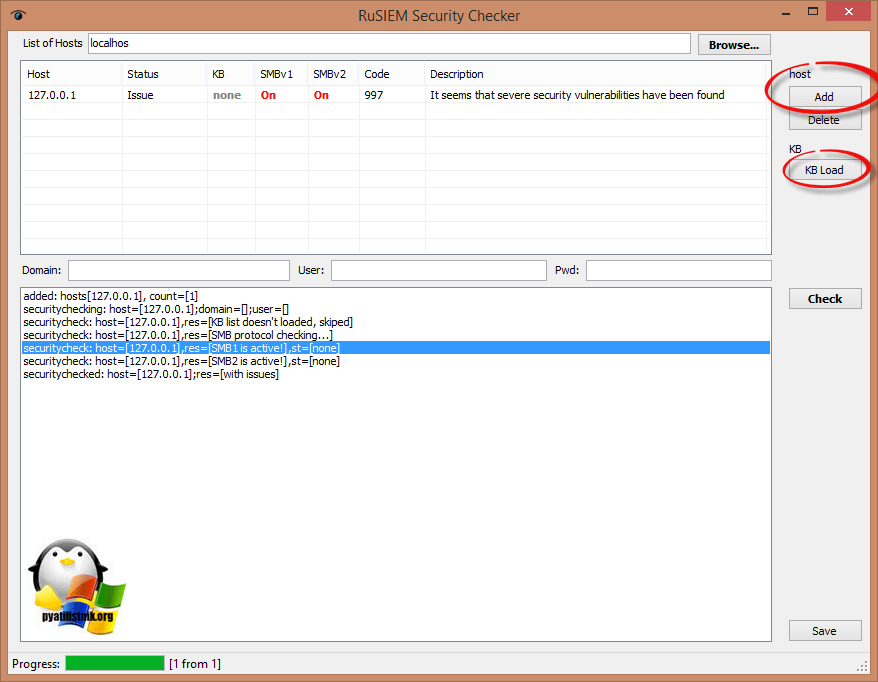Click the Domain input field
Screen dimensions: 878x682
point(178,271)
